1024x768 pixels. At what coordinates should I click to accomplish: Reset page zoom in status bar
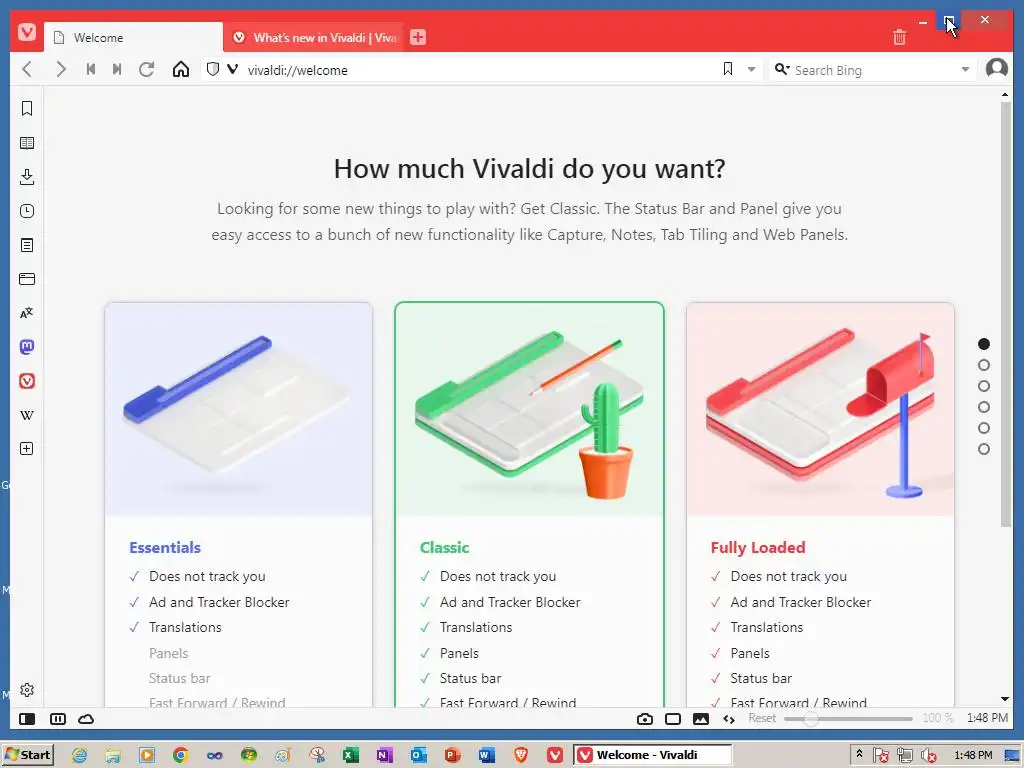[761, 718]
